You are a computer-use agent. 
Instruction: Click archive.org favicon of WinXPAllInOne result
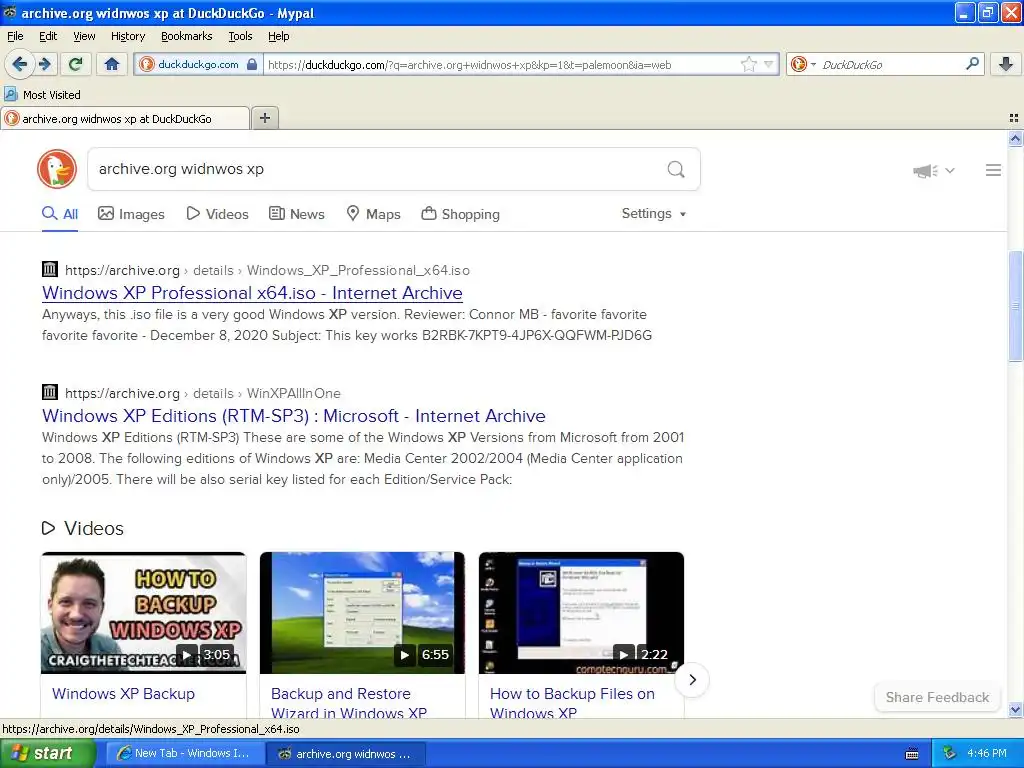[x=50, y=392]
